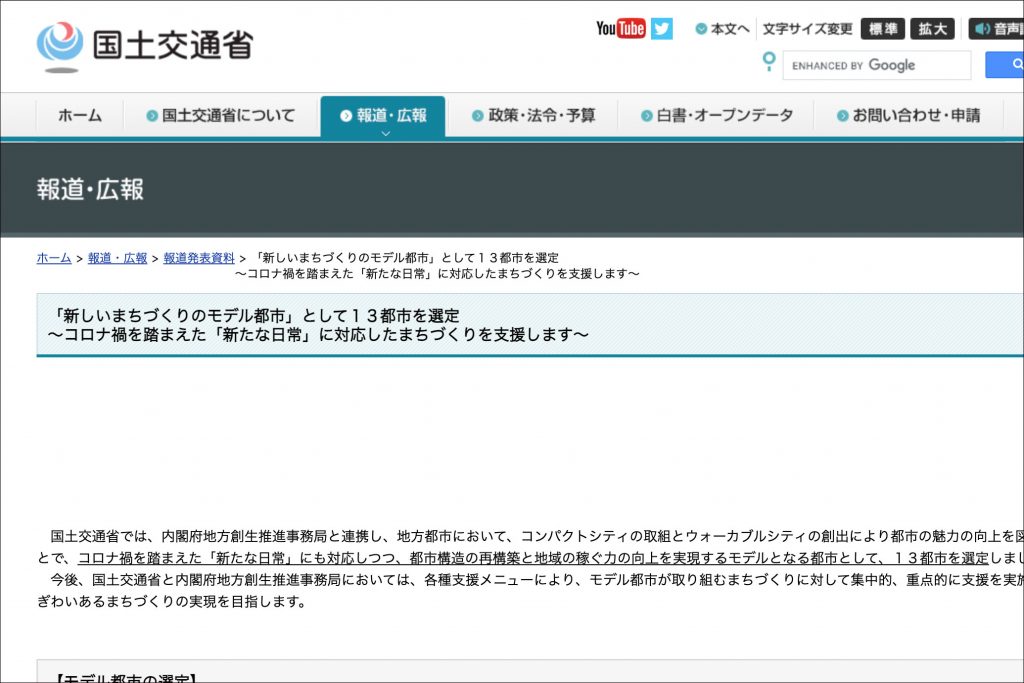Screen dimensions: 1024x683
Task: Enlarge text size with 拡大
Action: pos(932,29)
